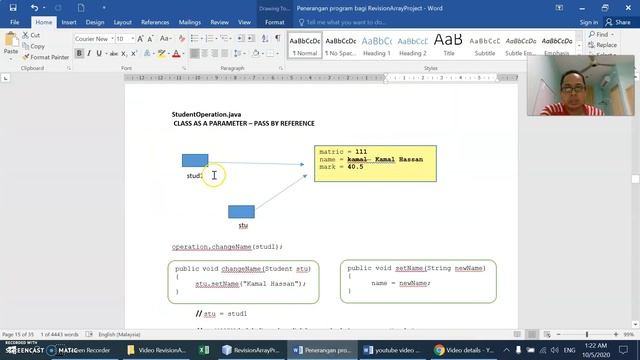Align text to the left
The image size is (640, 360).
click(x=195, y=53)
